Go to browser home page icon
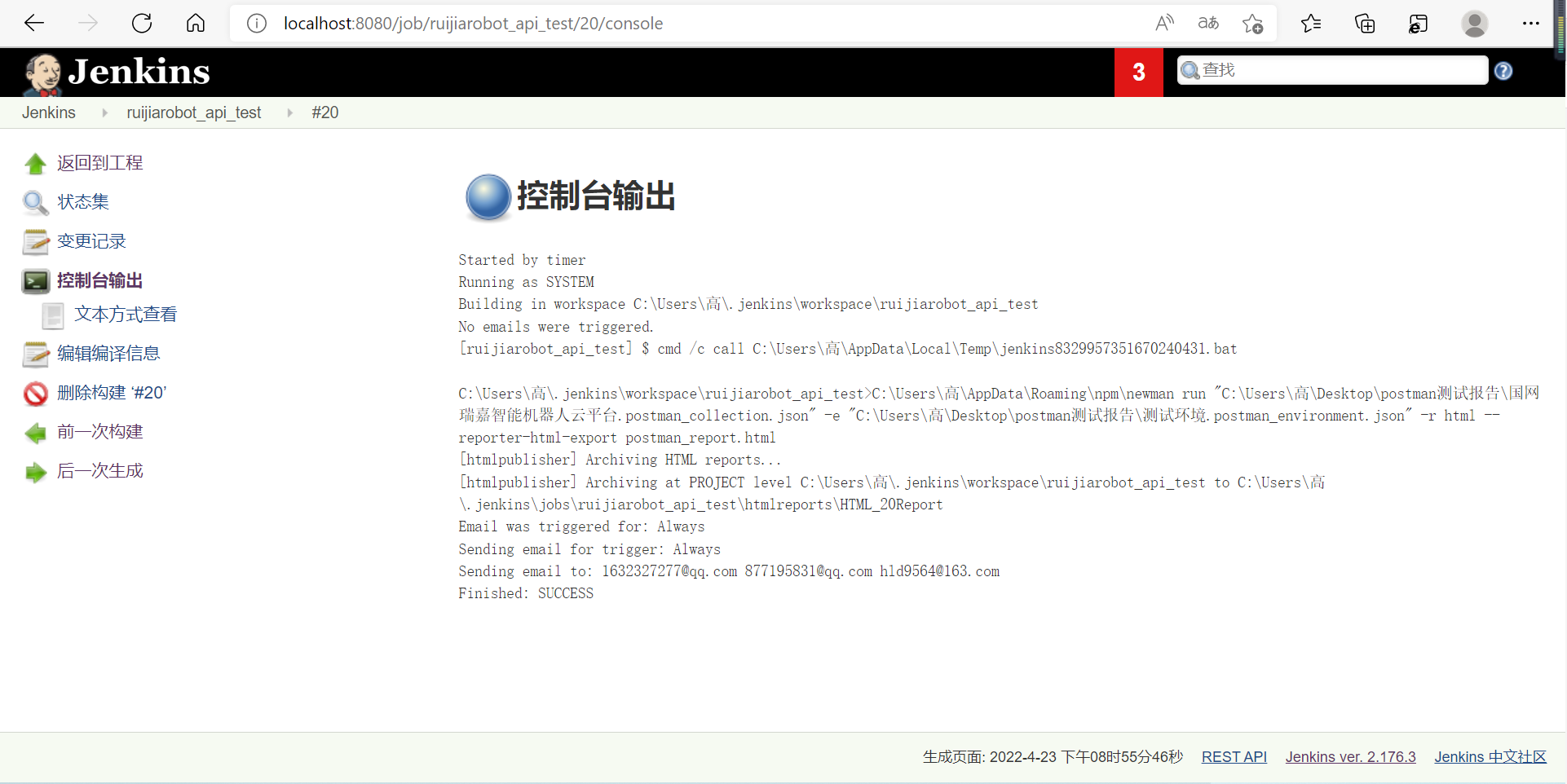Image resolution: width=1567 pixels, height=784 pixels. coord(196,23)
